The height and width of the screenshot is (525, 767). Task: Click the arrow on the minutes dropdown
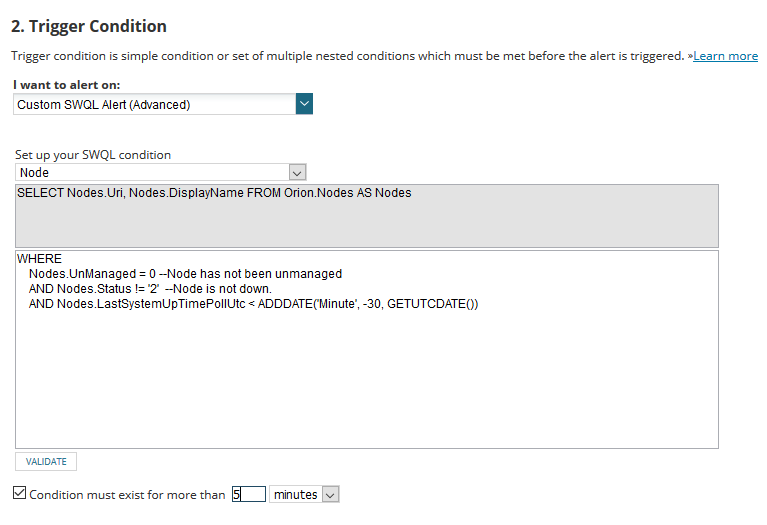pos(331,494)
